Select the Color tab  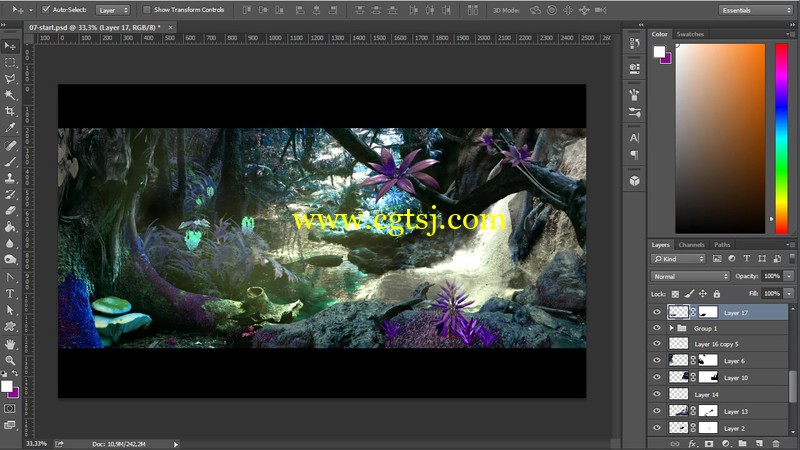(659, 34)
